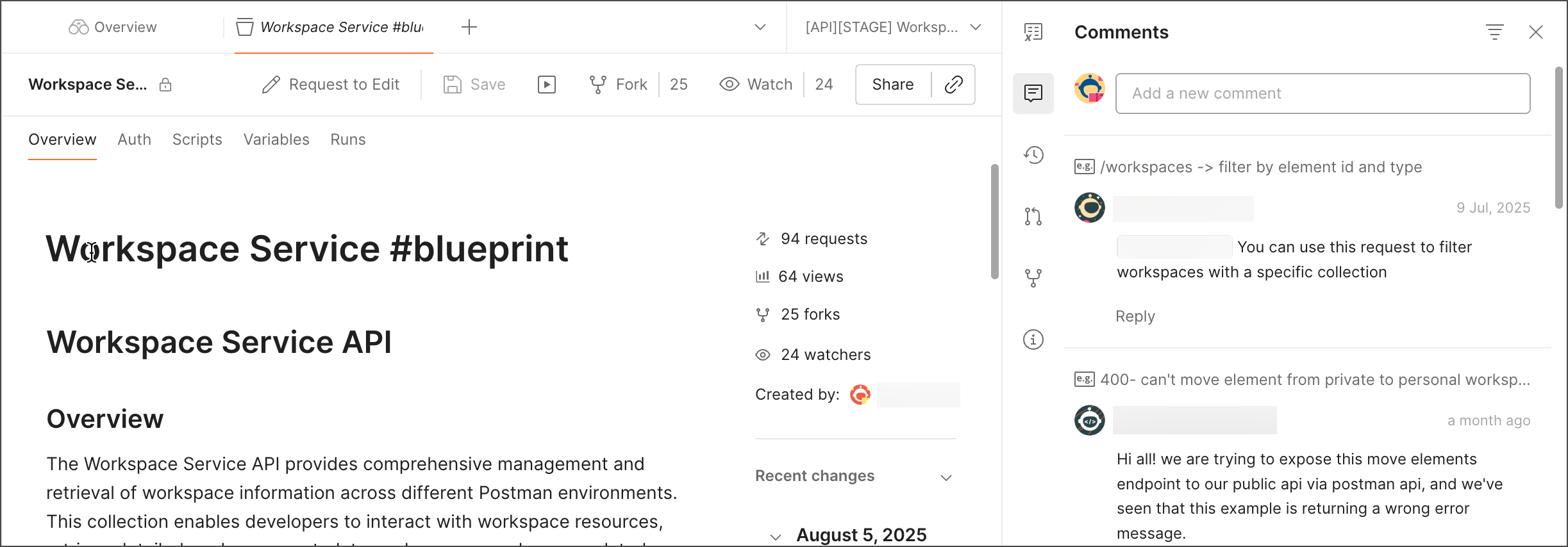
Task: Click the Workspace Service API heading
Action: pyautogui.click(x=219, y=342)
